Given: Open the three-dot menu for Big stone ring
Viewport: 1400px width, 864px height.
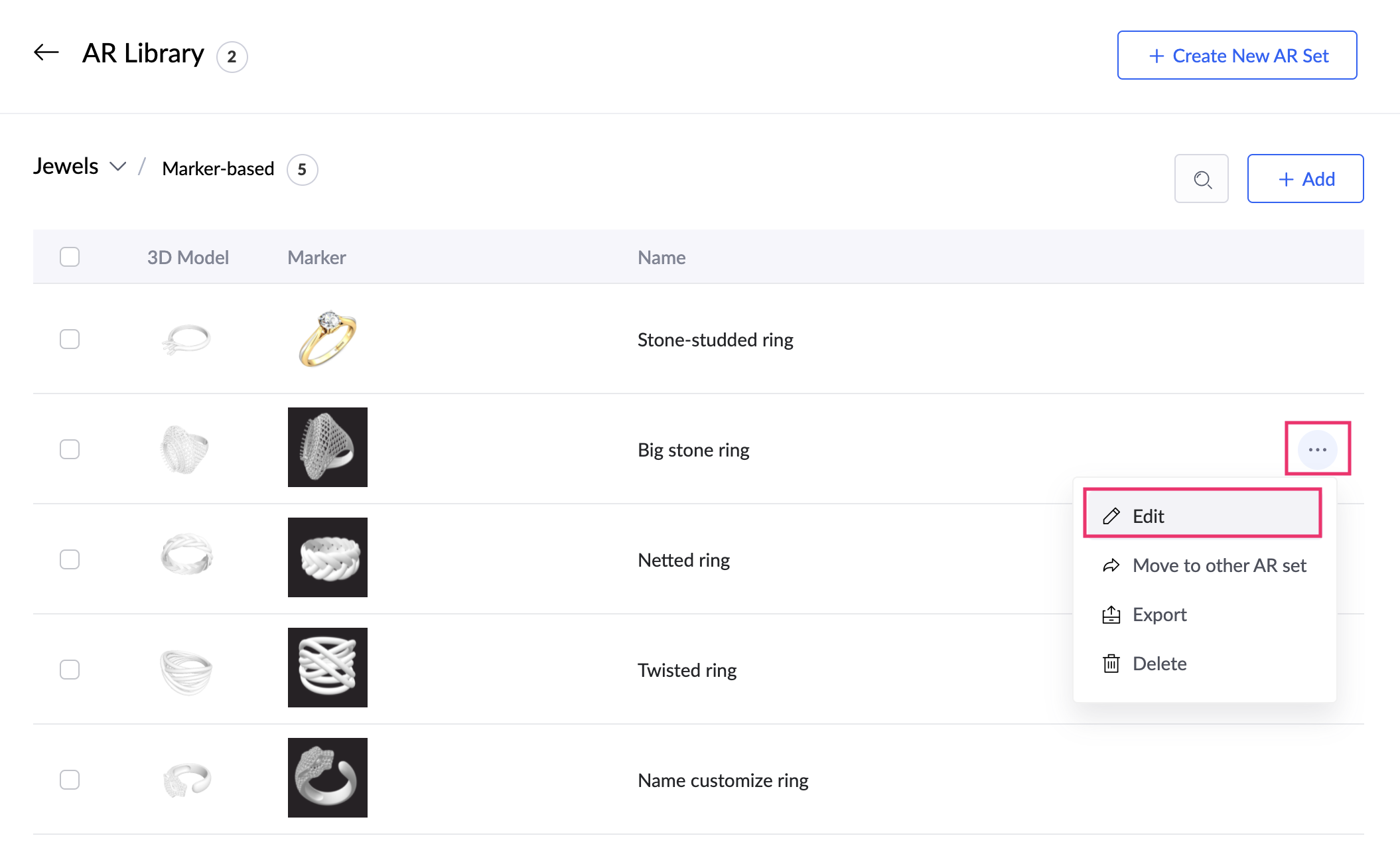Looking at the screenshot, I should click(x=1317, y=450).
